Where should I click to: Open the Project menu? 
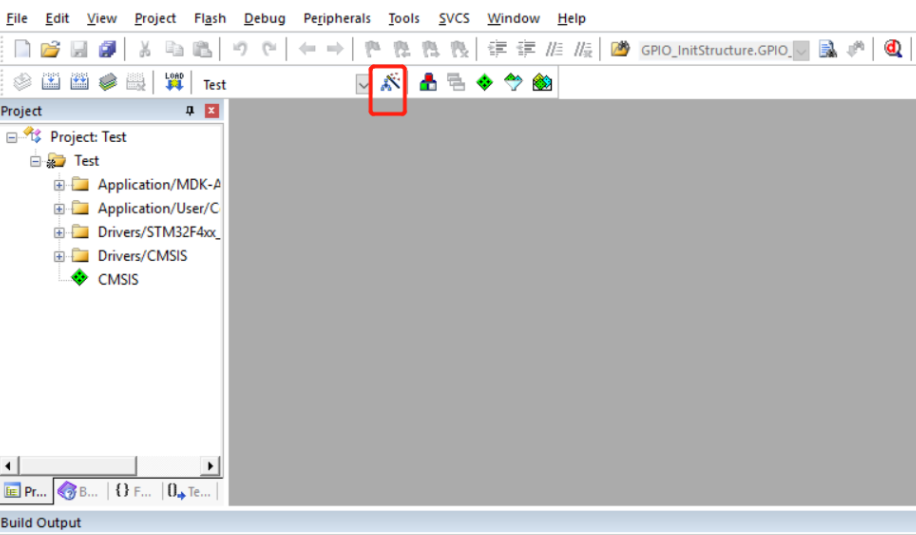pyautogui.click(x=155, y=19)
